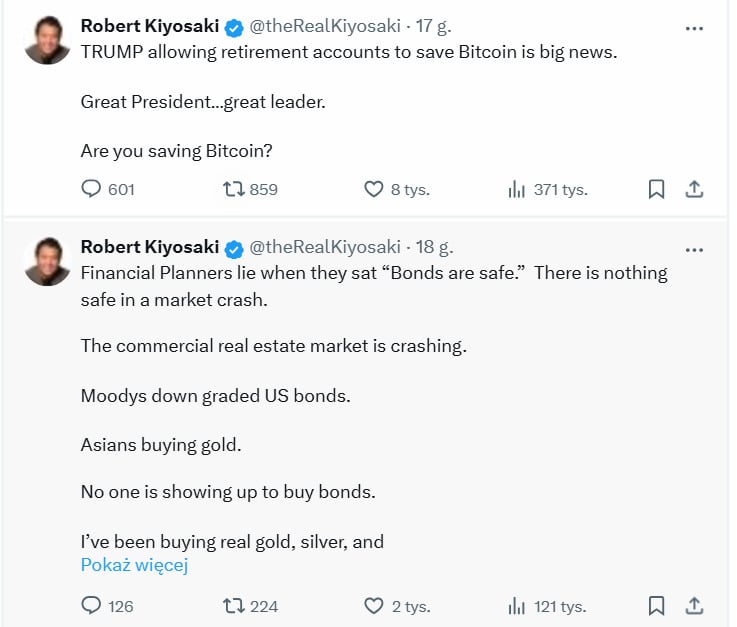Open the '17 g.' tweet timestamp
Viewport: 737px width, 627px height.
(433, 26)
